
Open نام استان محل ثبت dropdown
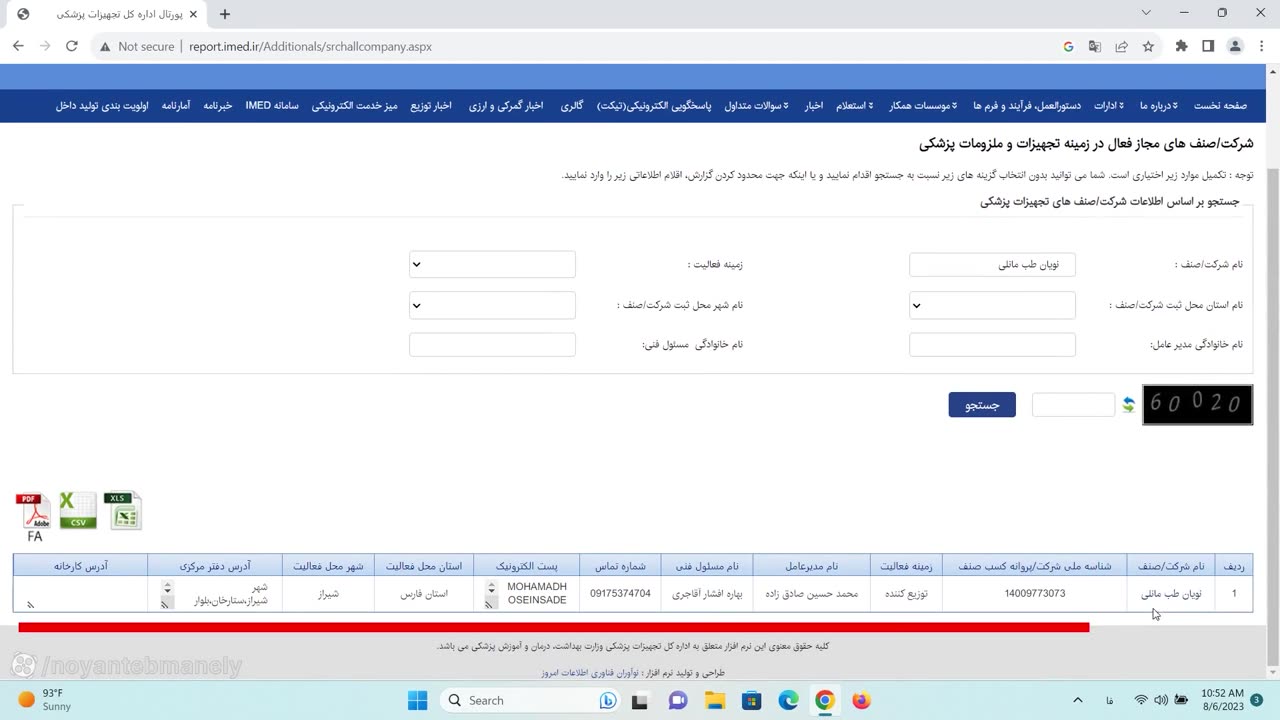tap(992, 305)
